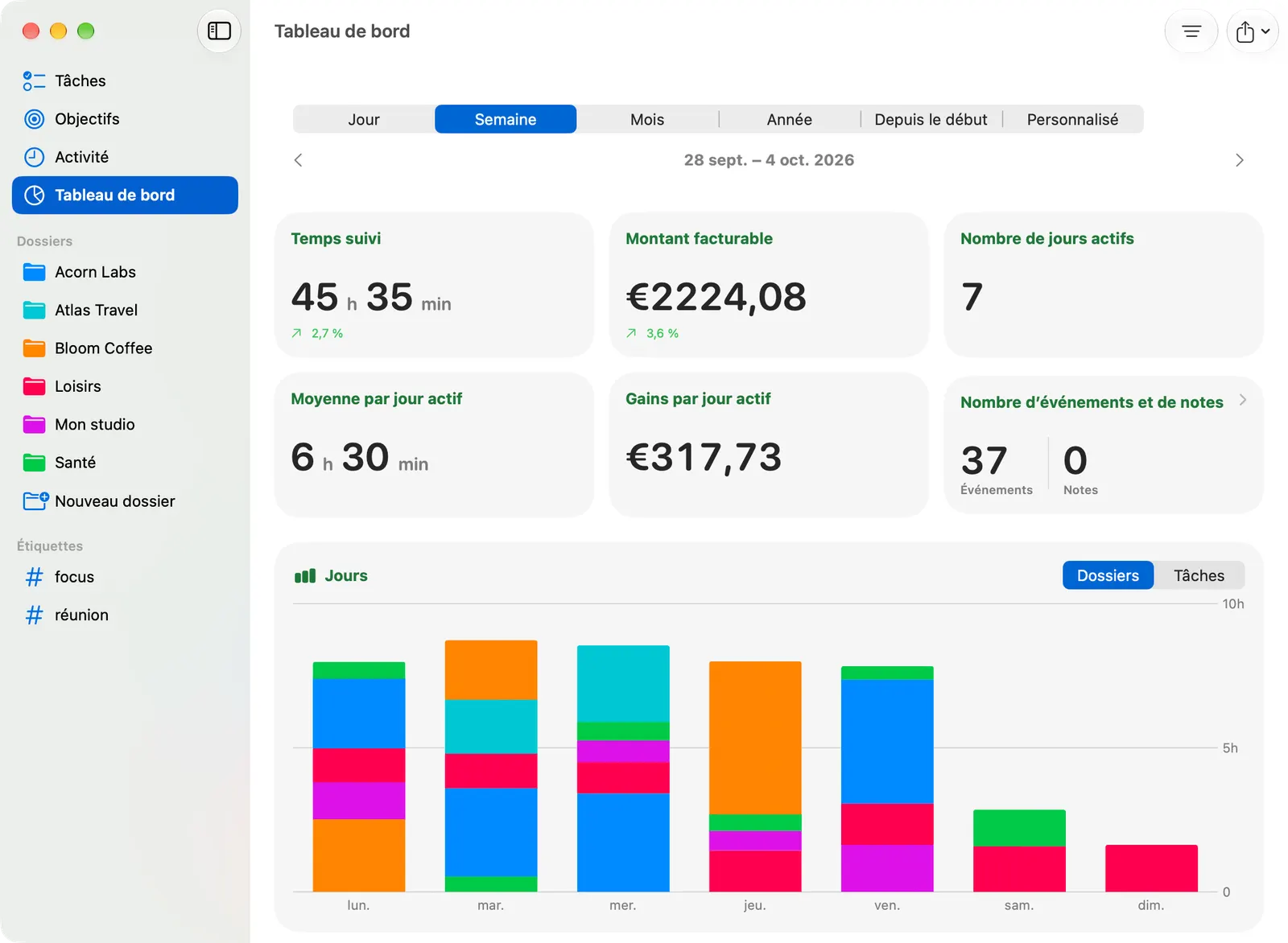This screenshot has height=943, width=1288.
Task: Click the Gains par jour actif title
Action: click(698, 399)
